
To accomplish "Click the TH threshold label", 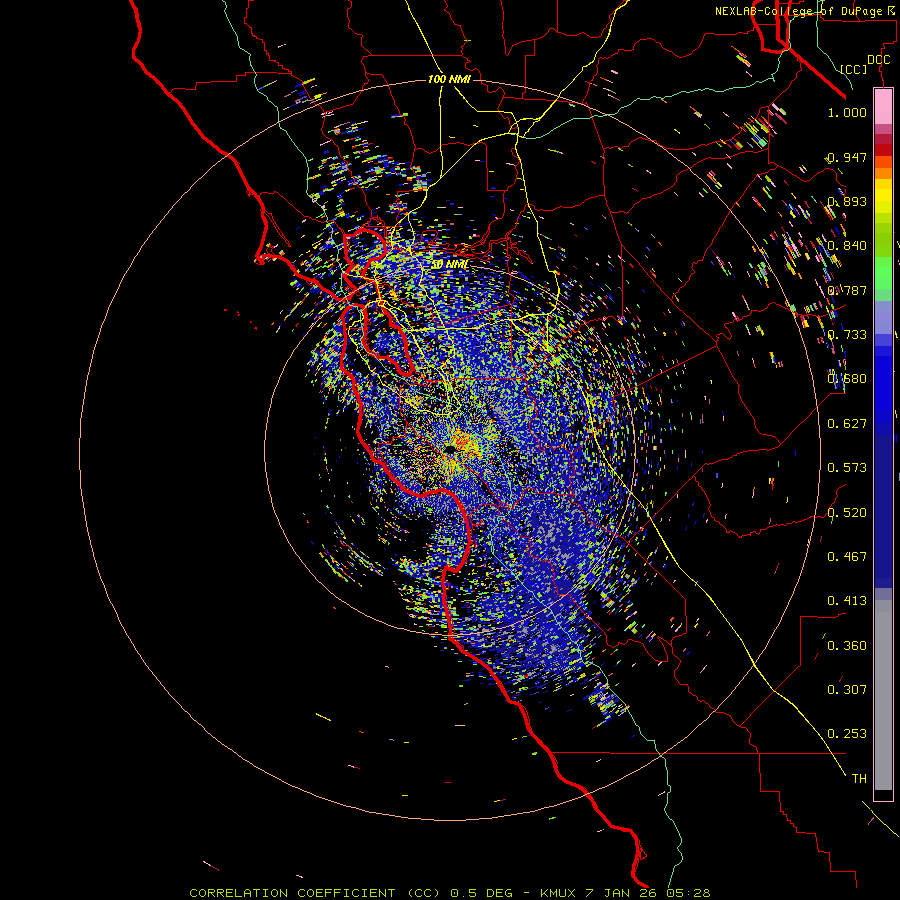I will click(859, 778).
